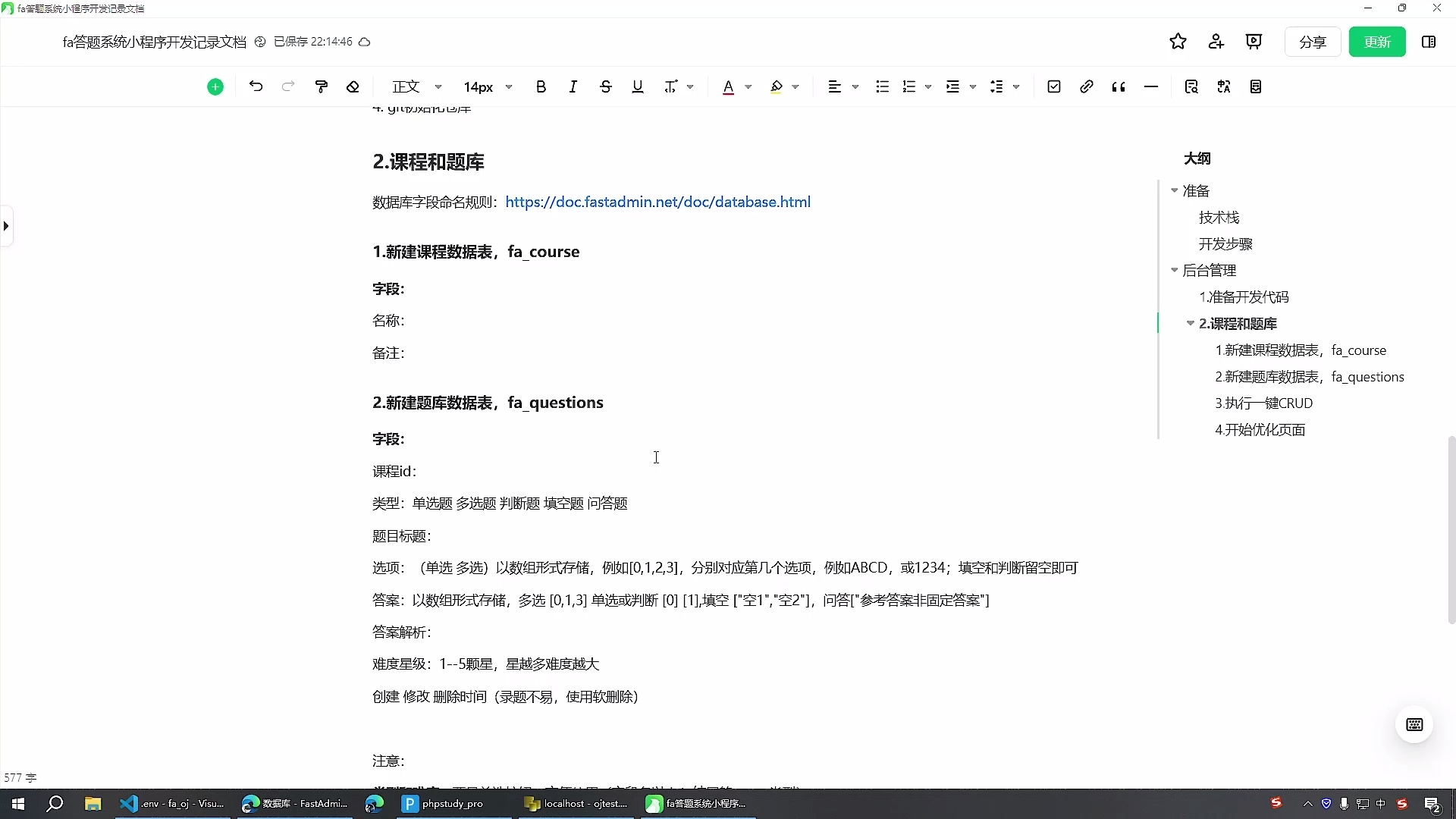Apply the yellow highlight color

(x=777, y=86)
